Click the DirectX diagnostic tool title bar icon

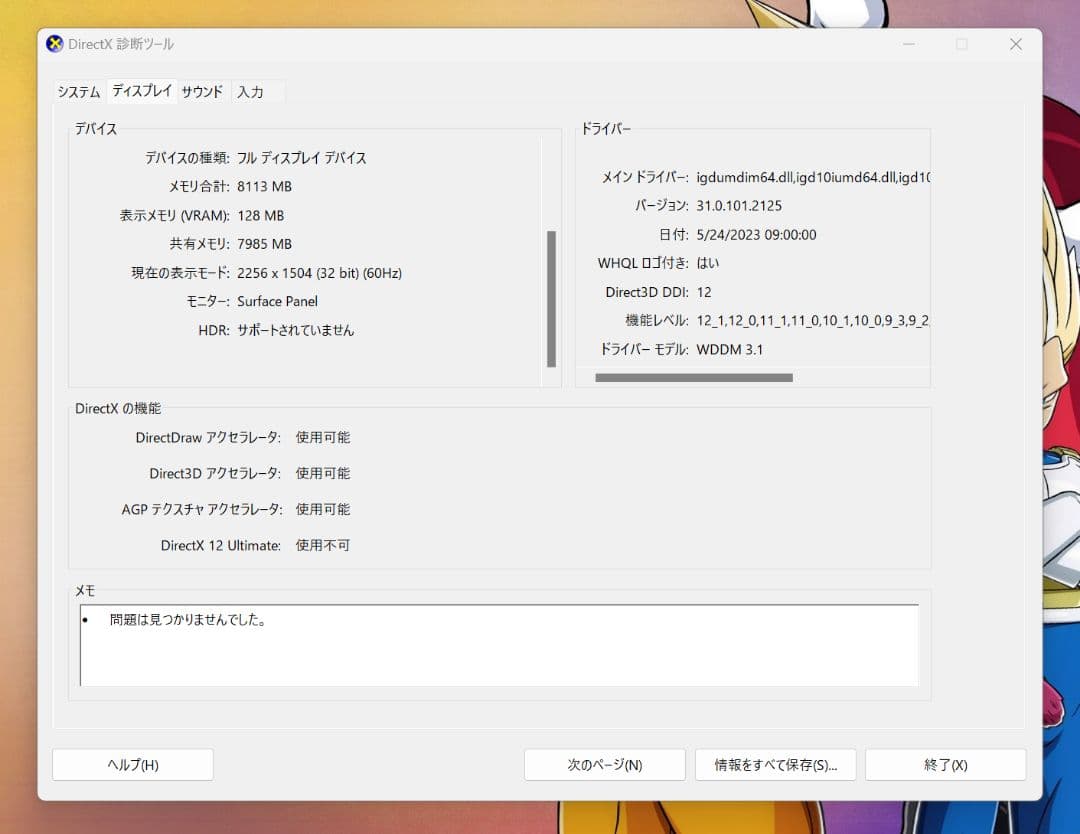click(x=54, y=43)
